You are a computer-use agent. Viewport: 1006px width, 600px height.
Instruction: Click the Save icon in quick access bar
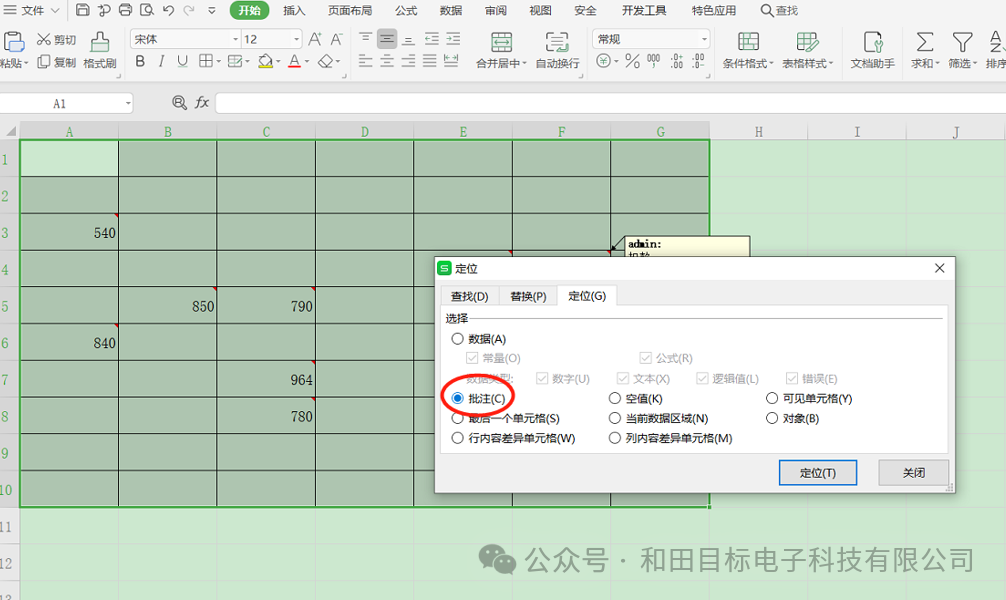tap(83, 10)
